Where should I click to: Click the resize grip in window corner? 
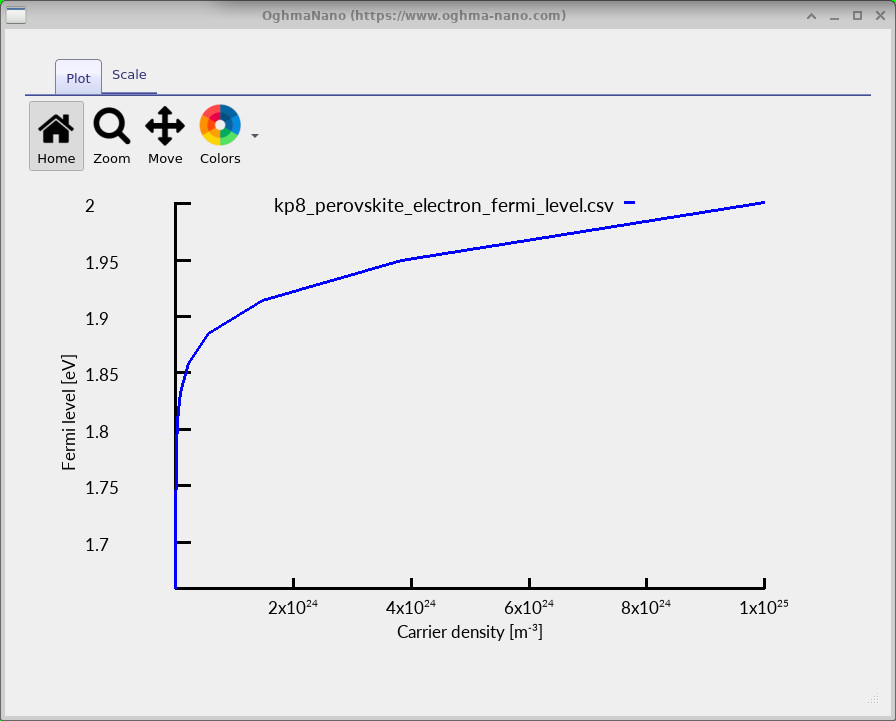873,698
